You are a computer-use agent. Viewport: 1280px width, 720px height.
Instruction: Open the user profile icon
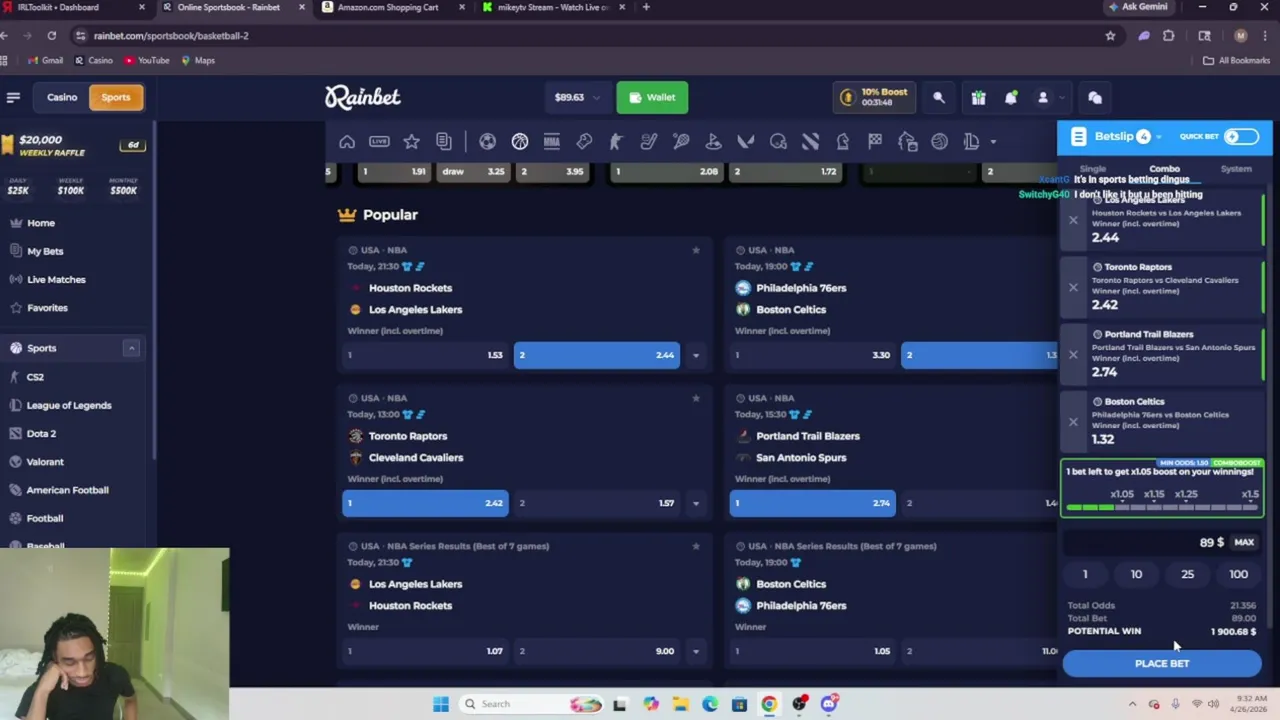[1042, 97]
